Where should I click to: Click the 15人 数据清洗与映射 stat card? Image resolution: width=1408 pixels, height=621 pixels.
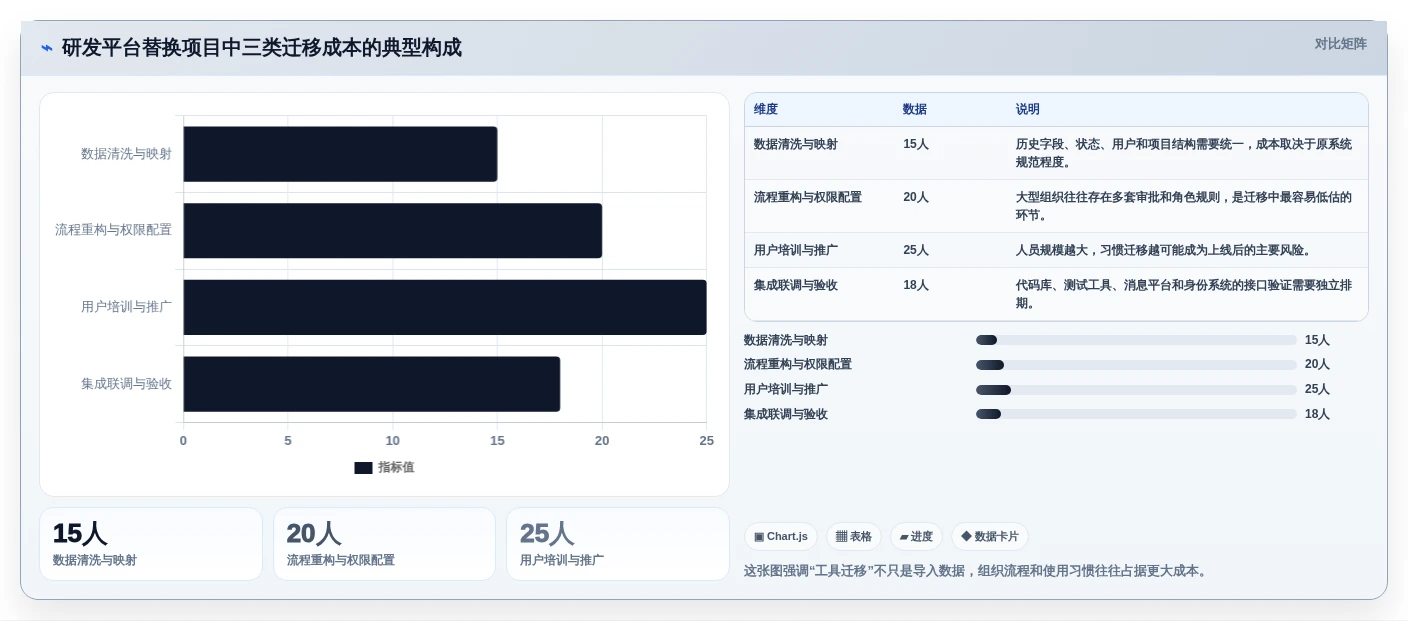click(x=151, y=544)
